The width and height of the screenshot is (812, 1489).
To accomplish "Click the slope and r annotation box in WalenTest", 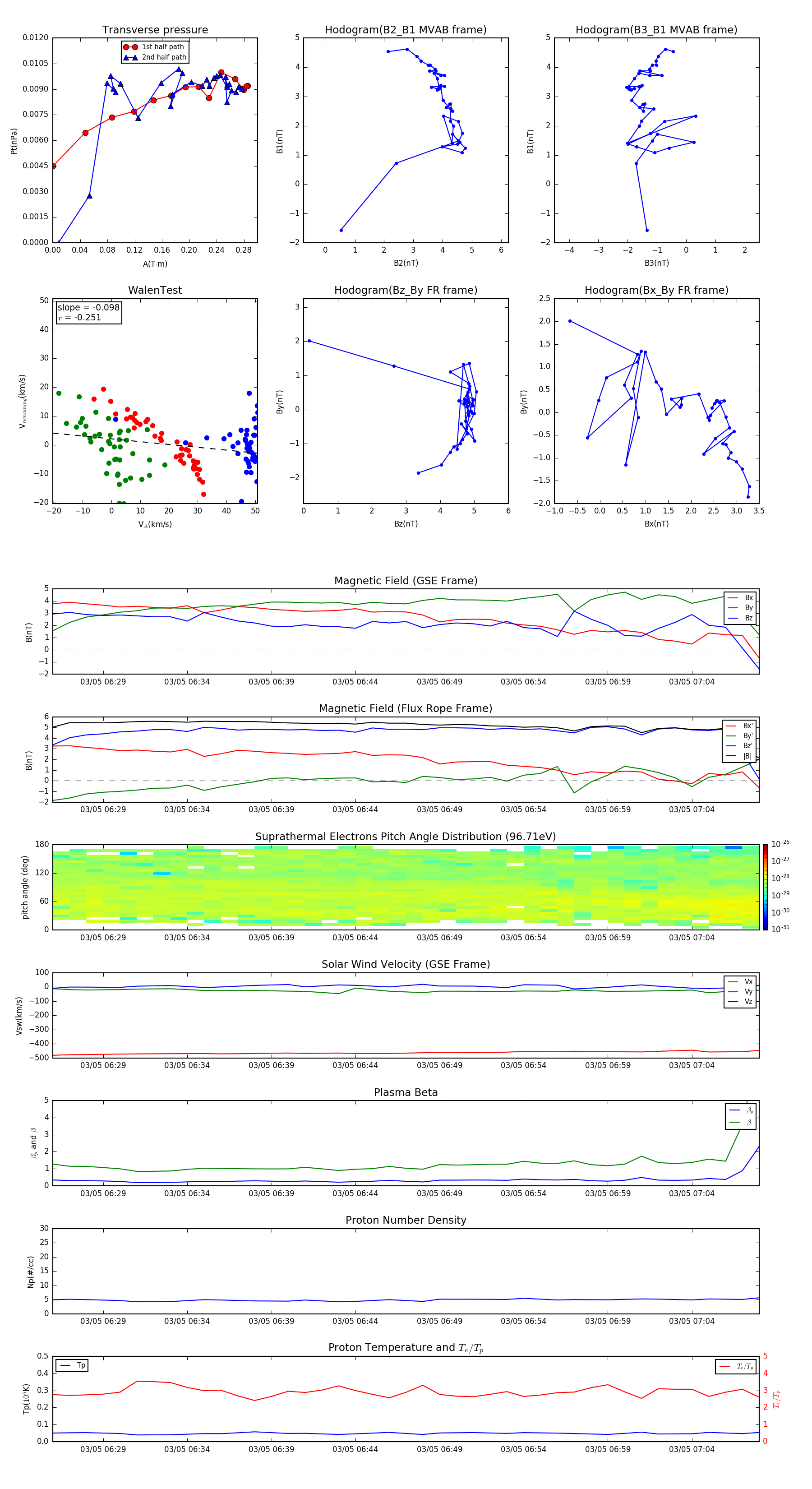I will (x=88, y=312).
